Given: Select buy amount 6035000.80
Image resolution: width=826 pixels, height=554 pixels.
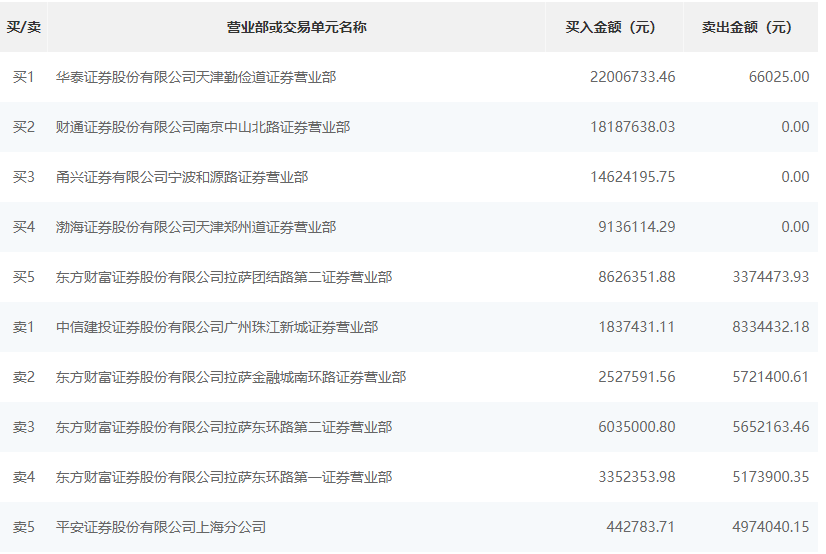Looking at the screenshot, I should 636,427.
